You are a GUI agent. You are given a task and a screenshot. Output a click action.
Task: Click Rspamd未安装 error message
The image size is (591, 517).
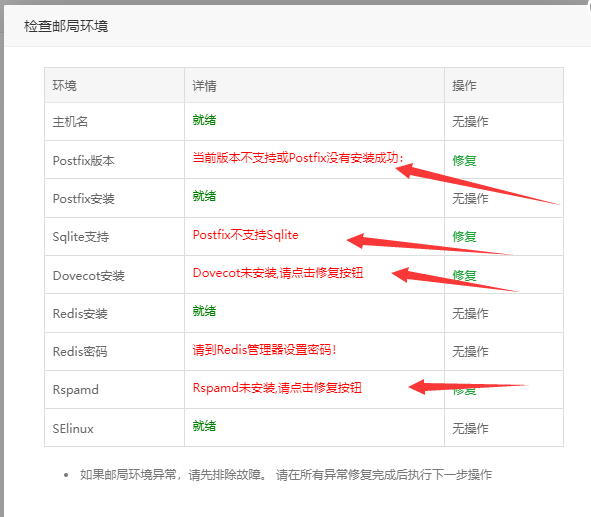pyautogui.click(x=277, y=388)
